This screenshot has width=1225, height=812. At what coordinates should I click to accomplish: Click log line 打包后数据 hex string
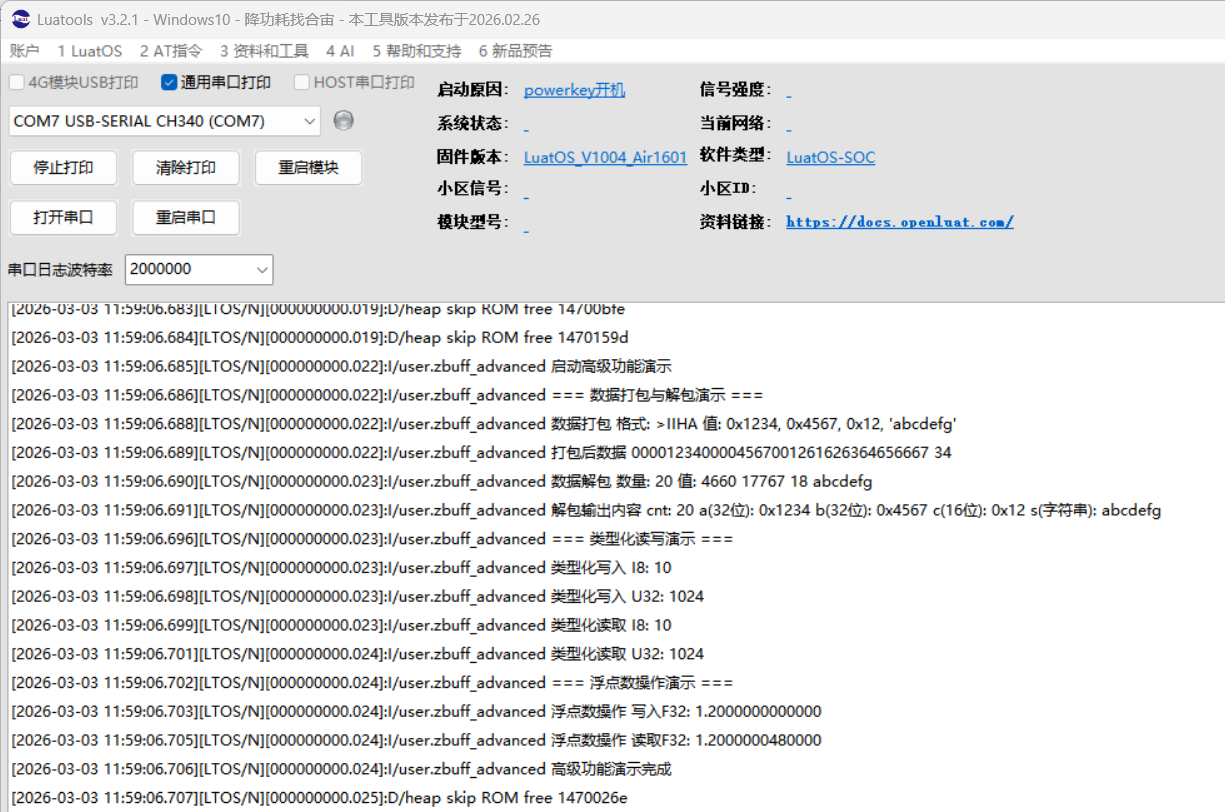click(x=481, y=453)
